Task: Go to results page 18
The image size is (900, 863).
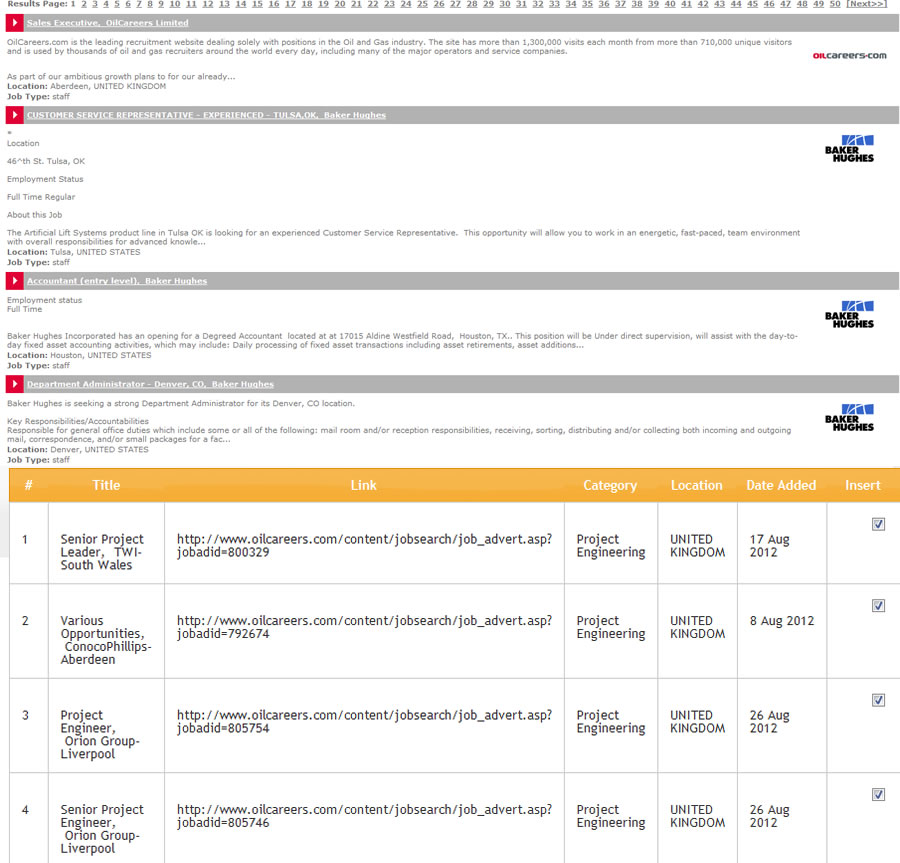Action: point(307,4)
